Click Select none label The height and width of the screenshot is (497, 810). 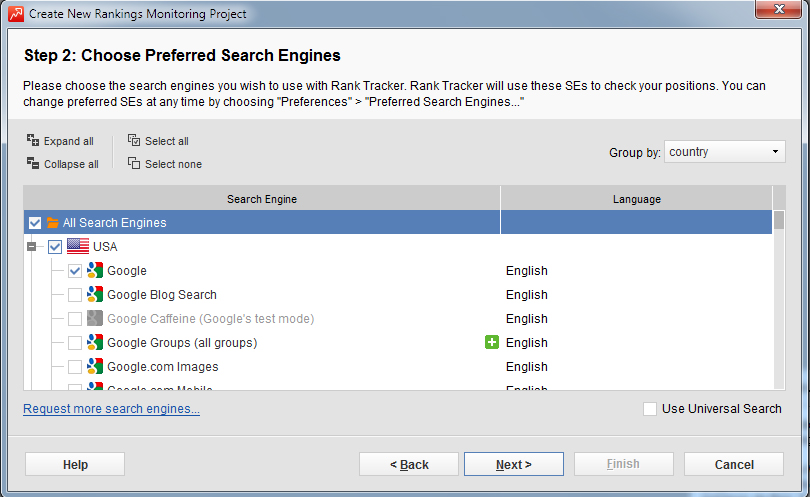[173, 164]
